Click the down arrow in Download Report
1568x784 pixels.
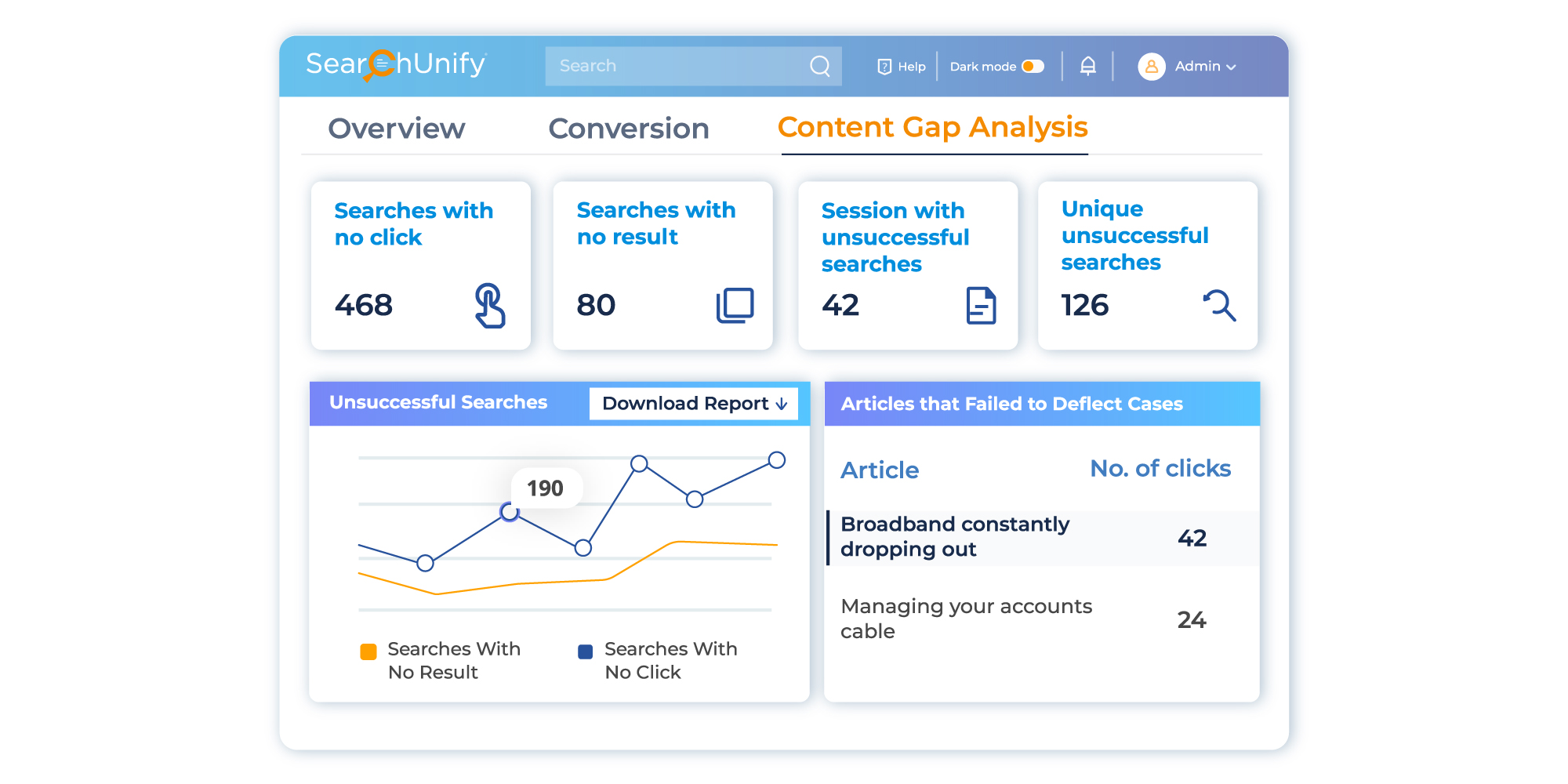782,404
